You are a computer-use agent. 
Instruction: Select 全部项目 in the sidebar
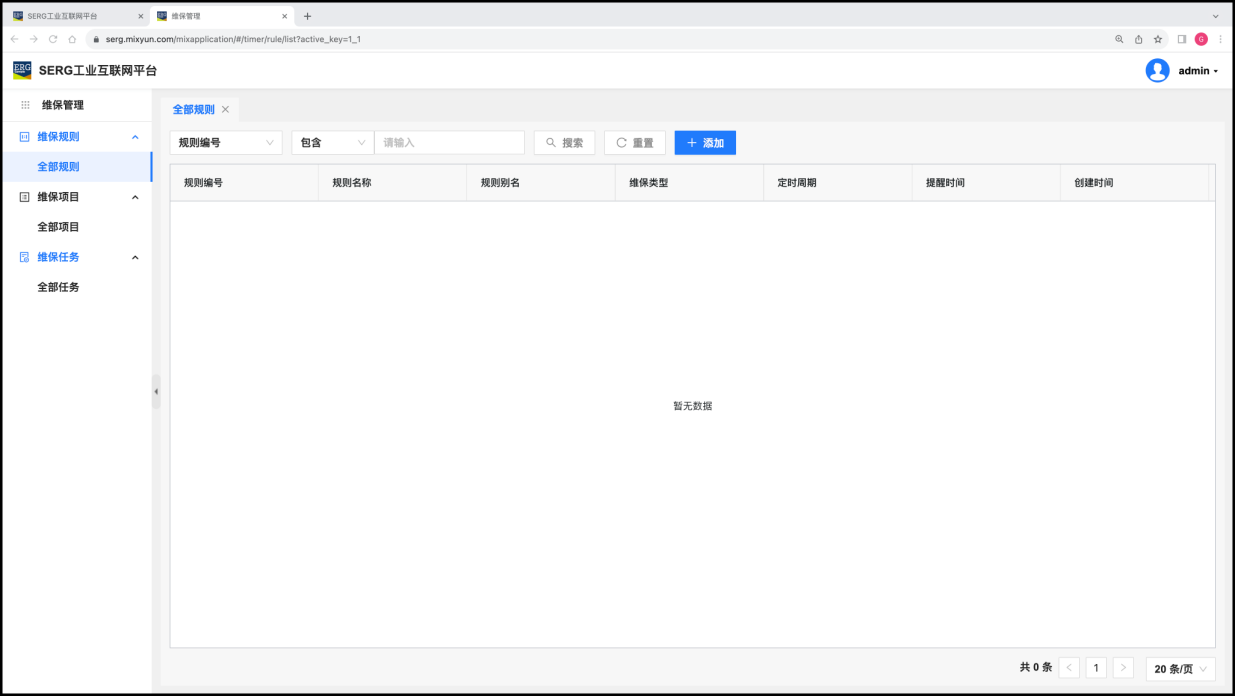coord(58,227)
